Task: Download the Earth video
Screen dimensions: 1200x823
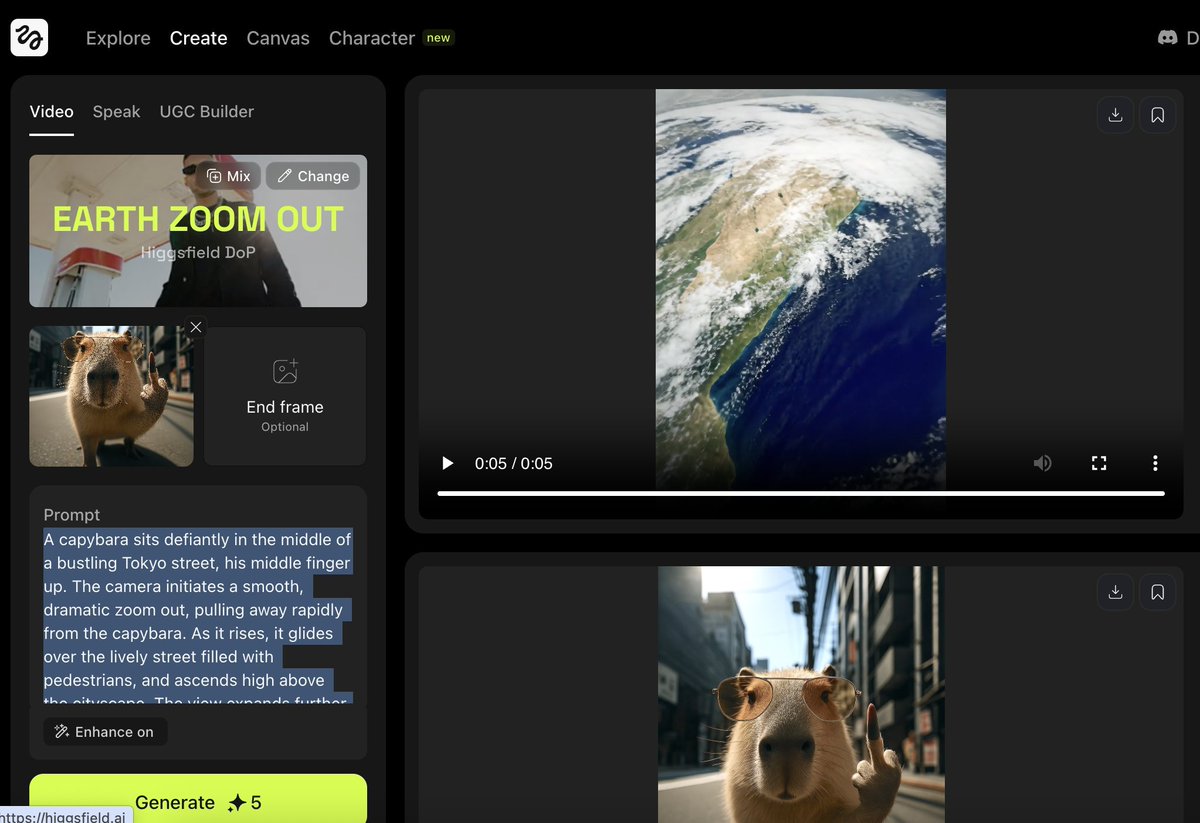Action: [x=1115, y=115]
